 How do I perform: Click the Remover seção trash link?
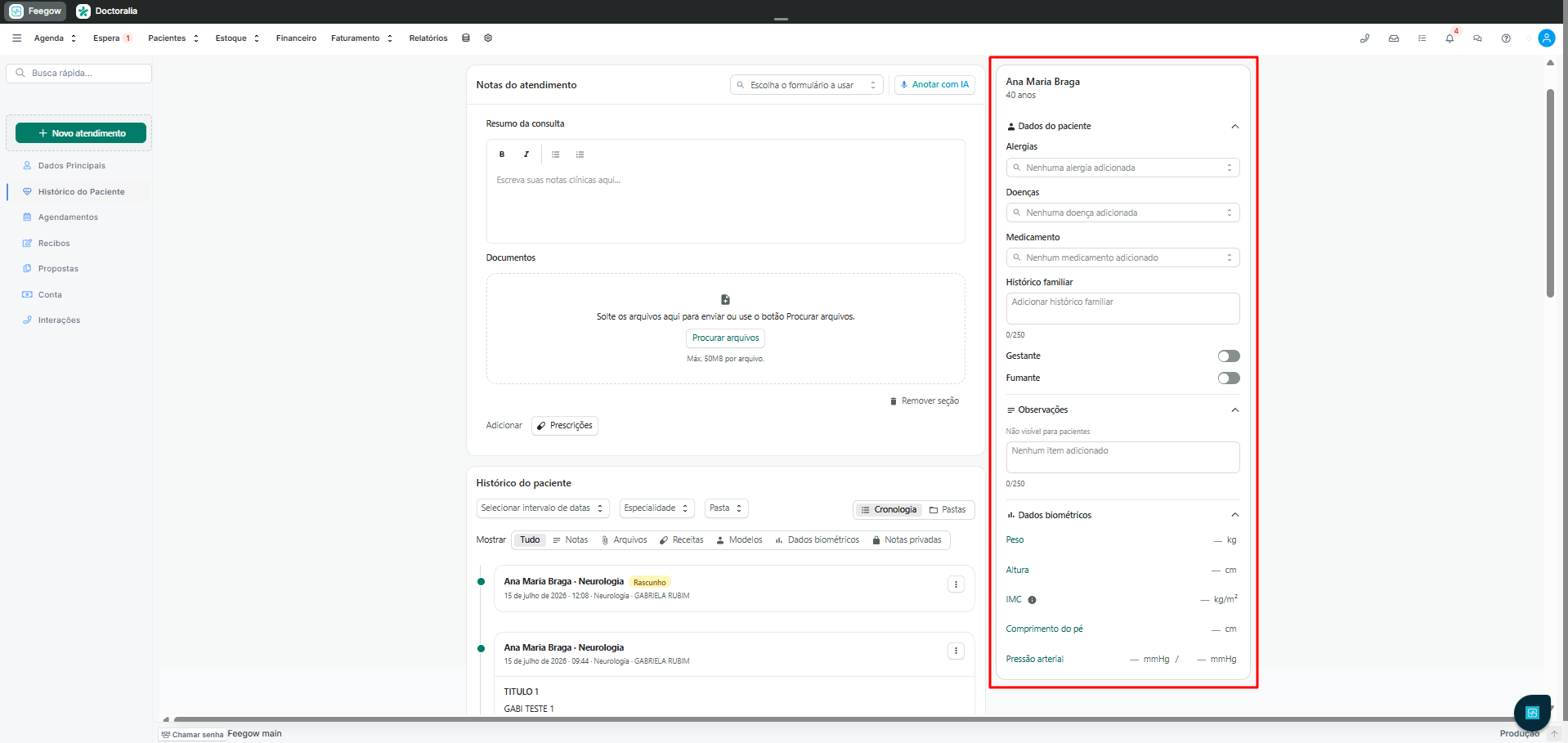coord(924,401)
